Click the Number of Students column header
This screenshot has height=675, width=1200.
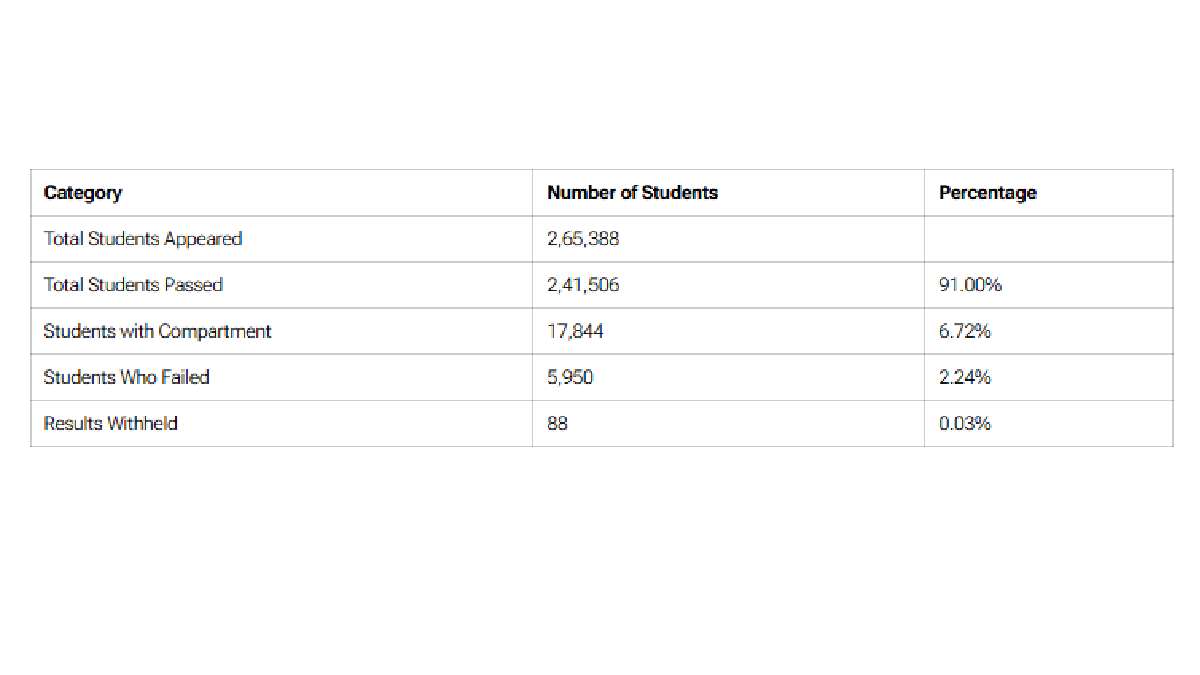pos(632,193)
